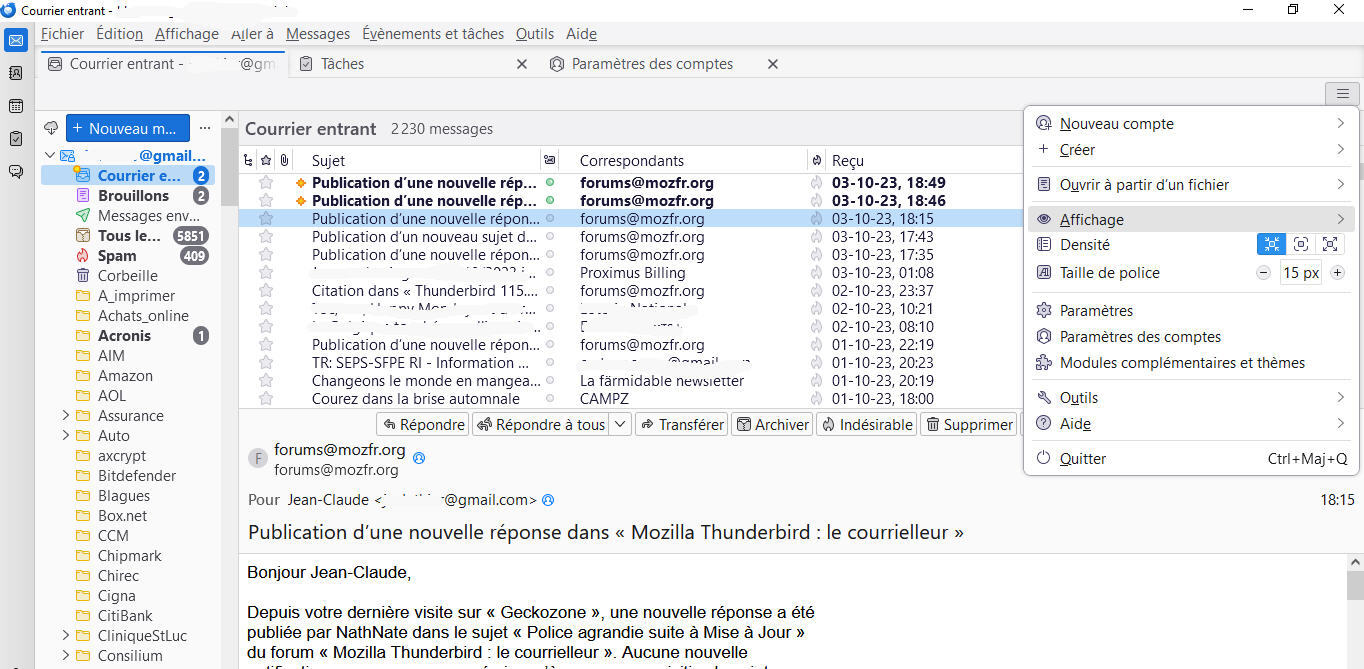Click the Spam folder flame icon
The width and height of the screenshot is (1364, 669).
point(83,256)
